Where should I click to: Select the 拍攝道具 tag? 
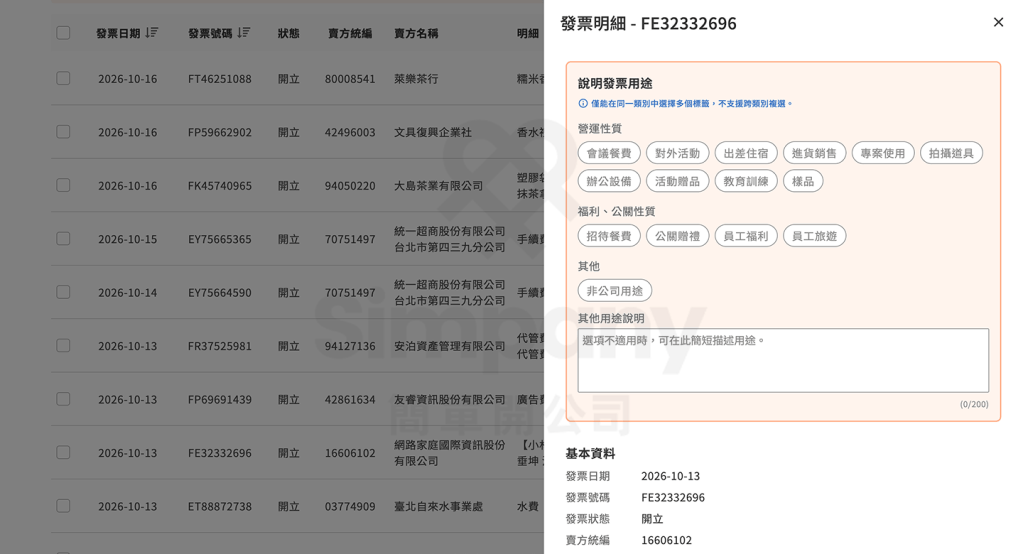(951, 153)
